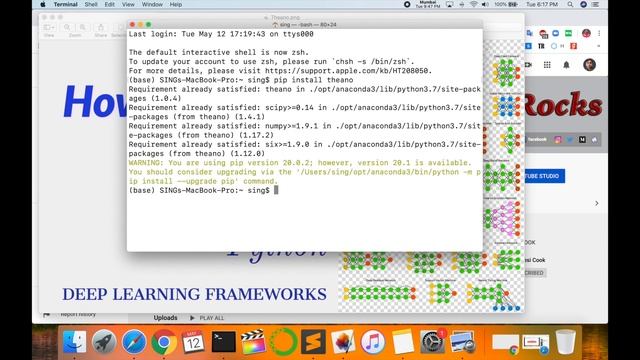Open the Trash in the Dock
This screenshot has height=360, width=640.
tap(565, 341)
